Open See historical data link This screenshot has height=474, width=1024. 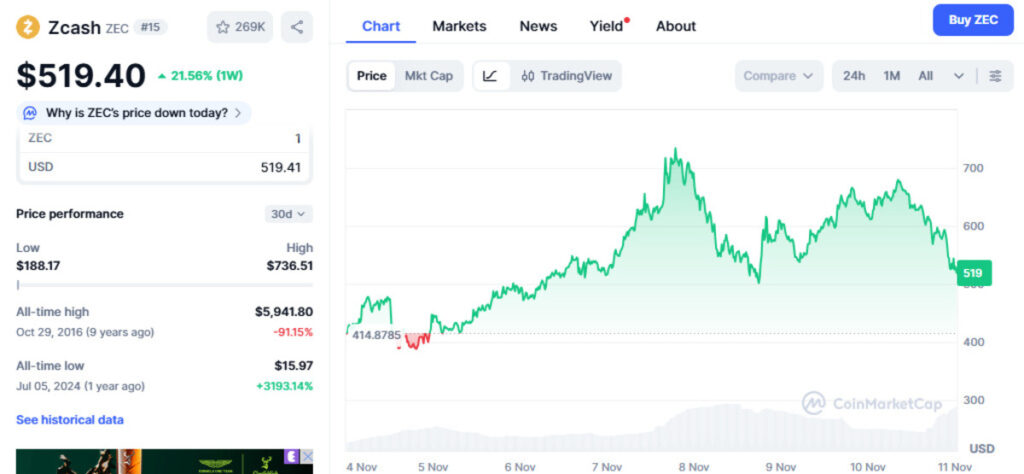[x=70, y=420]
